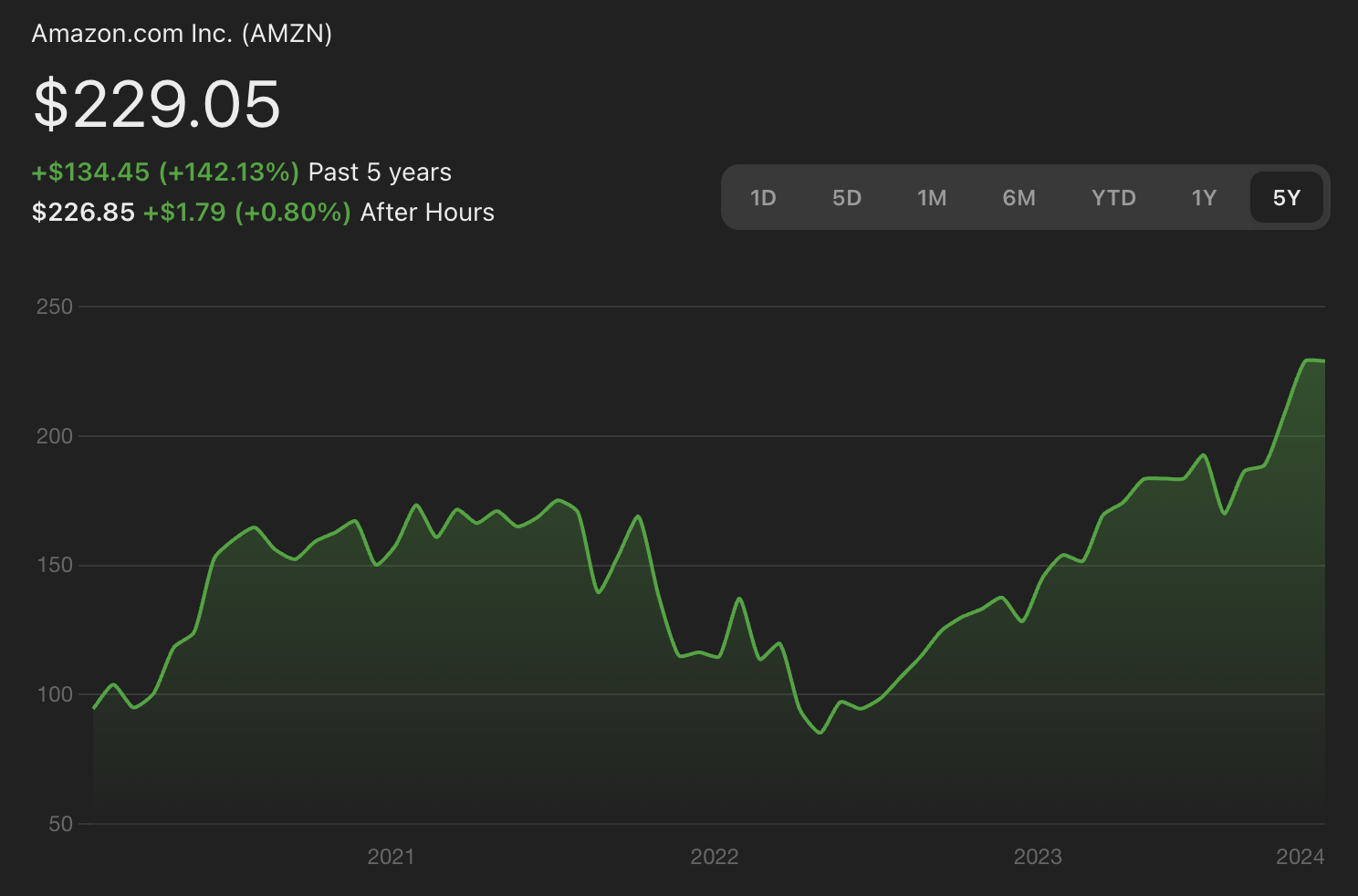The height and width of the screenshot is (896, 1358).
Task: Show the 1M chart range
Action: (x=932, y=198)
